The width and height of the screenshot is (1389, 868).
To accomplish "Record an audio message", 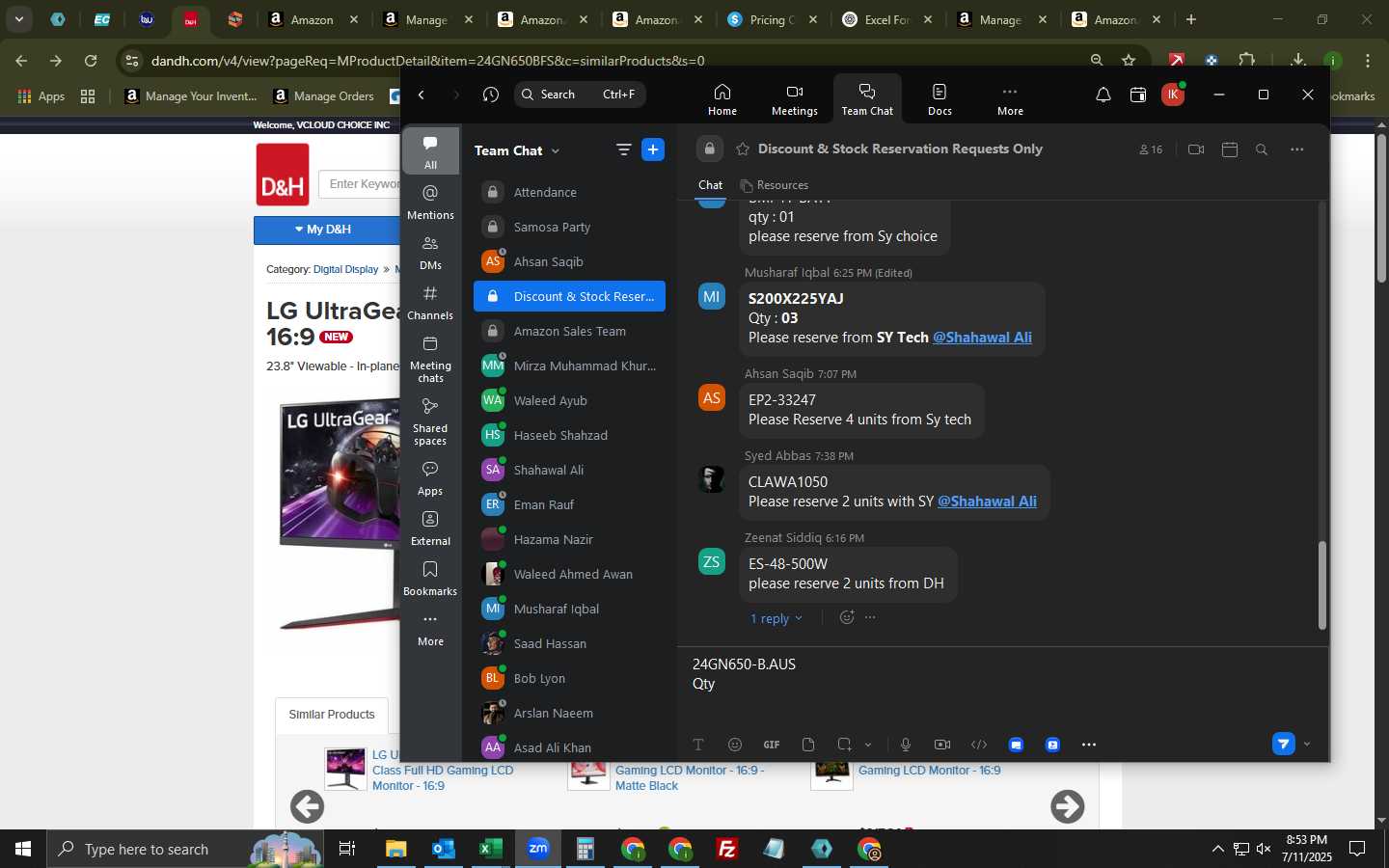I will point(906,745).
